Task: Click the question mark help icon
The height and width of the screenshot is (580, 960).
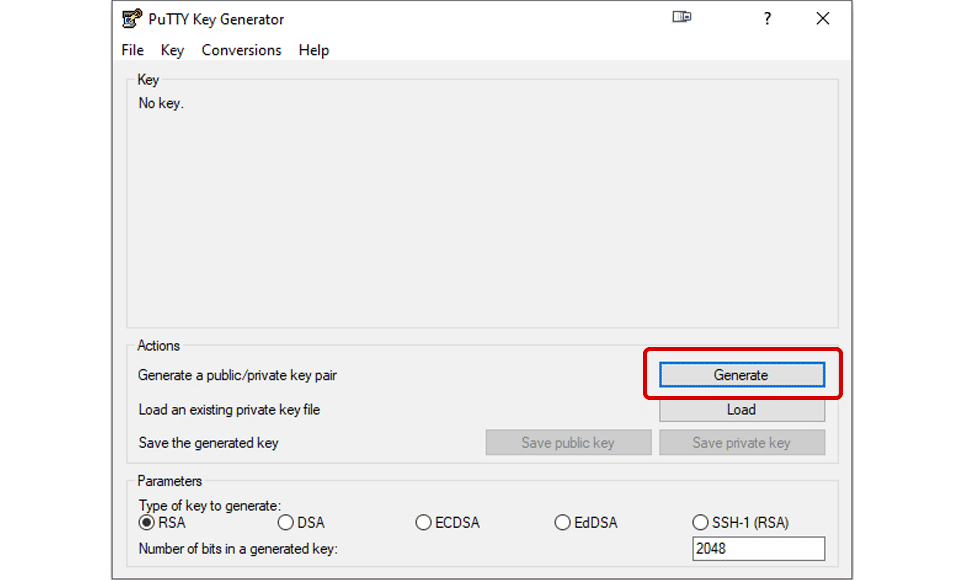Action: 767,18
